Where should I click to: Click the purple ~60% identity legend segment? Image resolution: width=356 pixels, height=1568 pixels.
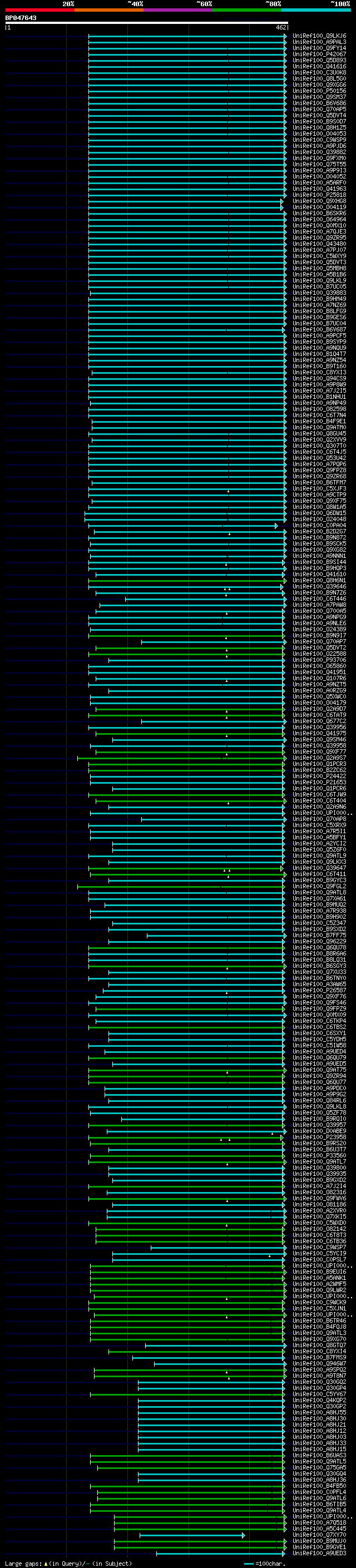click(179, 10)
